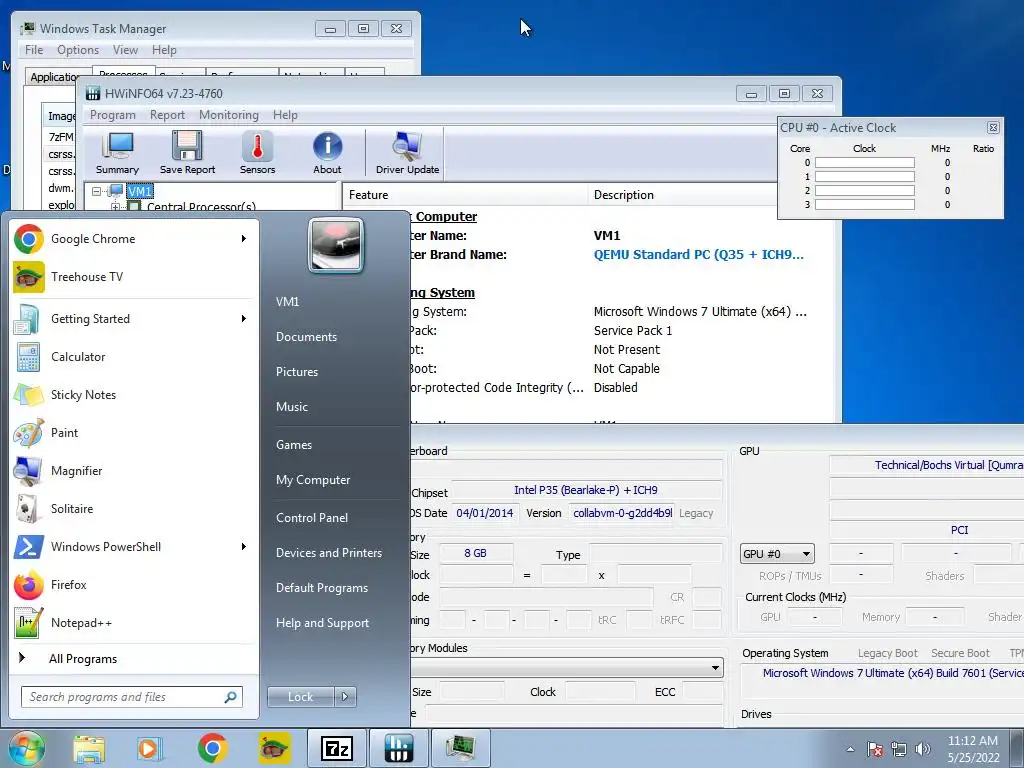
Task: Click Treehouse TV taskbar icon
Action: (x=274, y=748)
